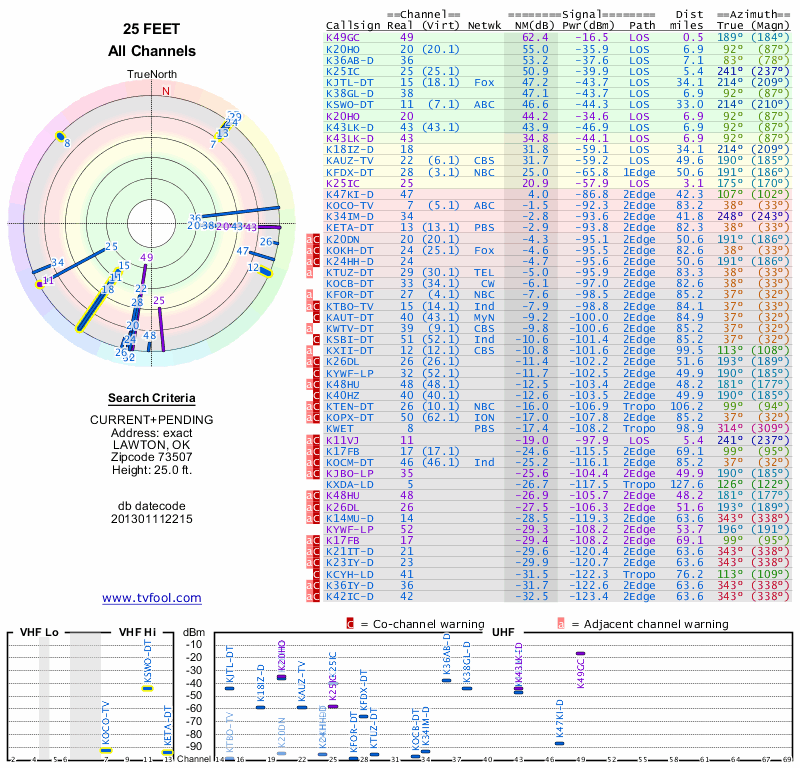This screenshot has width=800, height=768.
Task: Click the 'C' warning icon in KAUT-DT row
Action: pyautogui.click(x=316, y=317)
